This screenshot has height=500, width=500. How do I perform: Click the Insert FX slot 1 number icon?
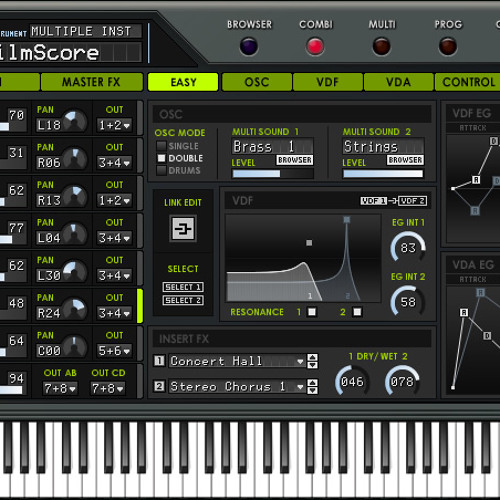pyautogui.click(x=159, y=361)
